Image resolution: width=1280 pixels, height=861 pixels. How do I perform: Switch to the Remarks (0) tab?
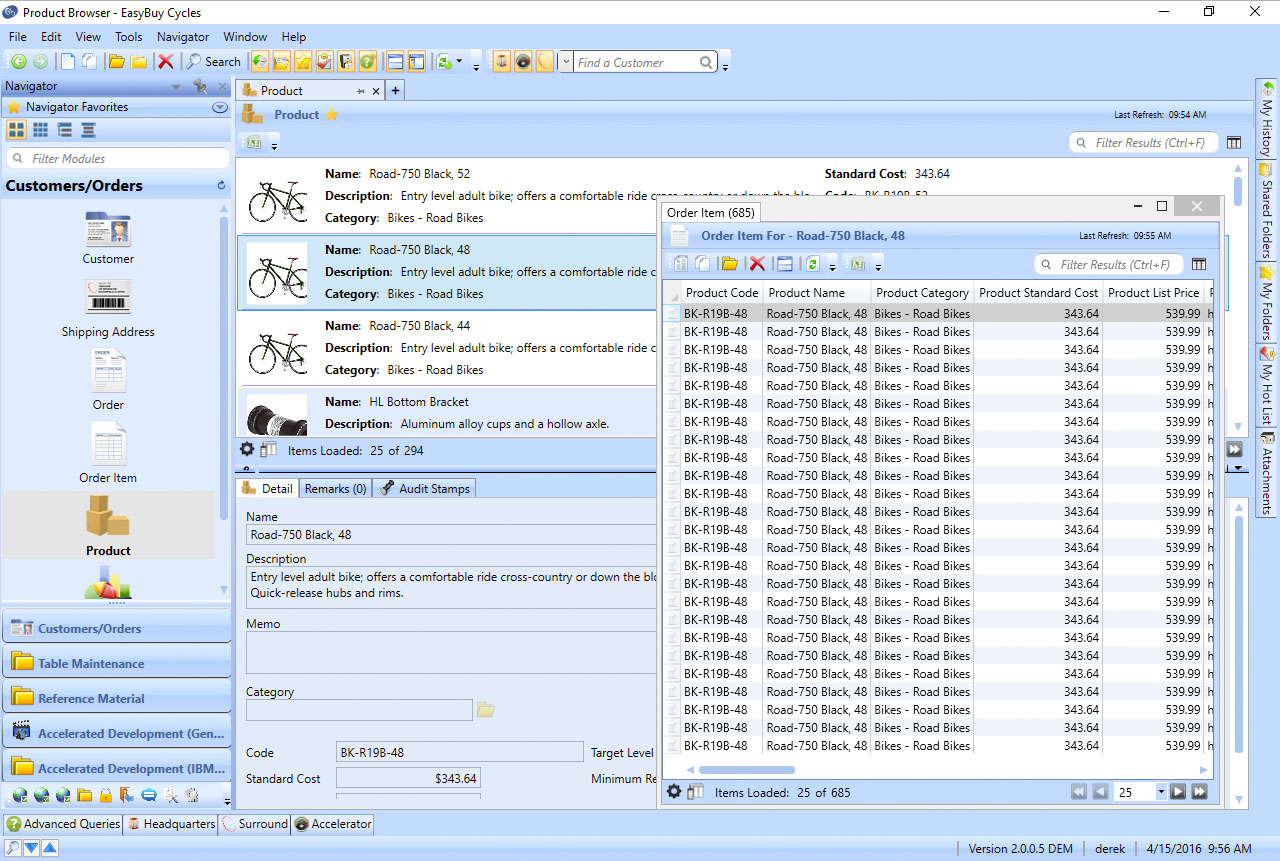(x=335, y=489)
